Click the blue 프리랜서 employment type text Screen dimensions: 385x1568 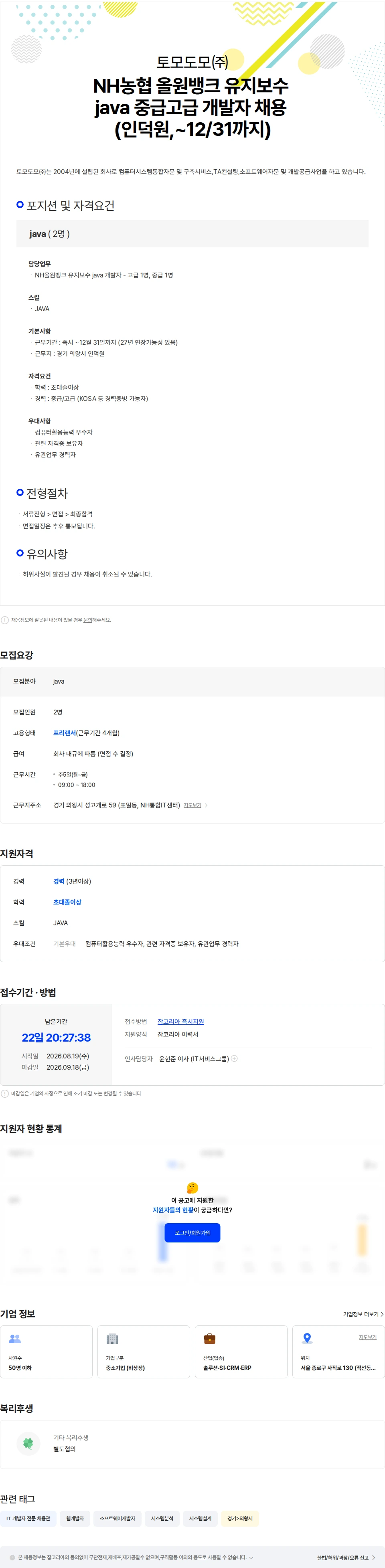65,733
